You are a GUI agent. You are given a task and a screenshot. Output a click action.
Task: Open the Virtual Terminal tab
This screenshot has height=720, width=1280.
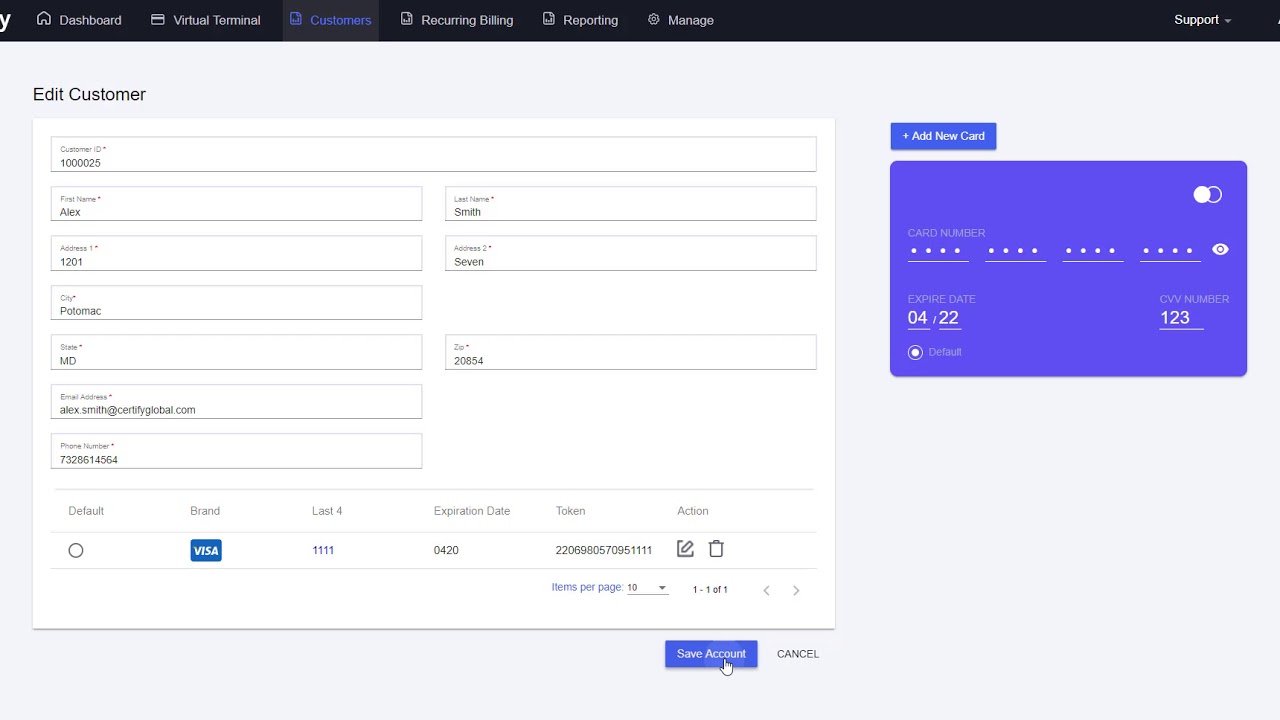[x=206, y=20]
